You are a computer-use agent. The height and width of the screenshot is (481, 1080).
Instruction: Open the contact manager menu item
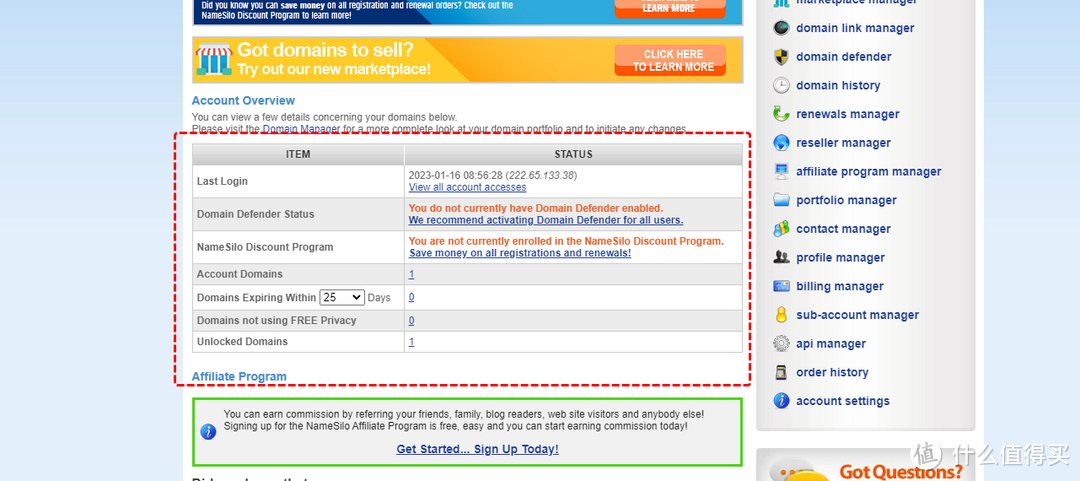[x=843, y=229]
